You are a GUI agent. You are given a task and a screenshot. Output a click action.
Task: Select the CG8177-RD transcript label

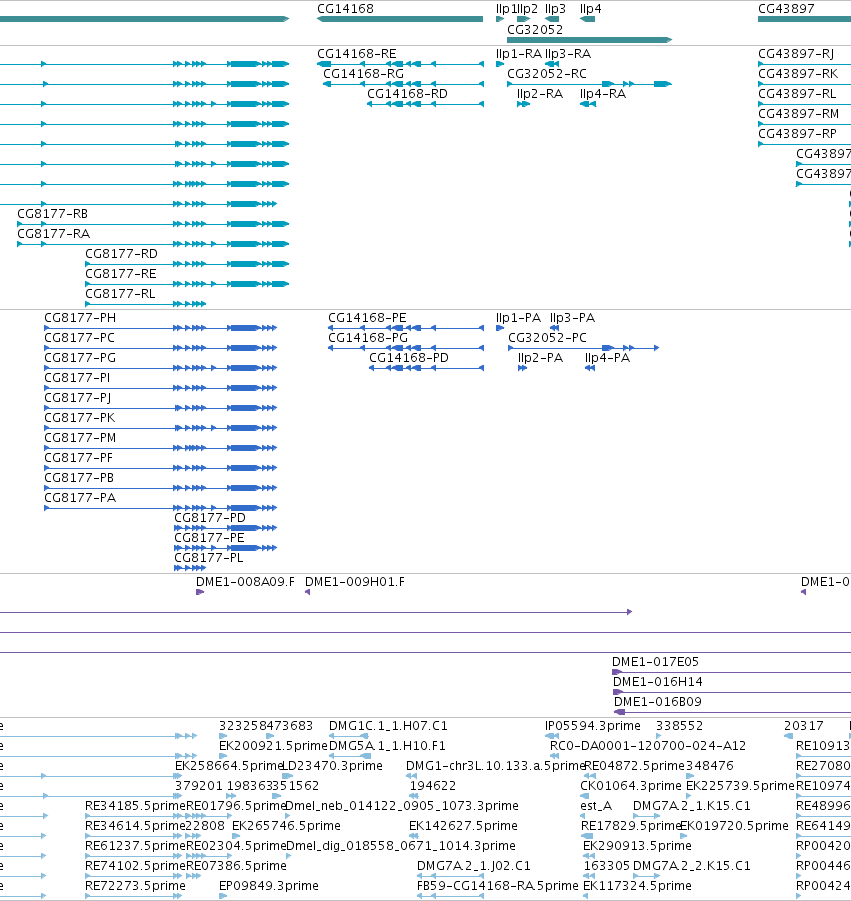tap(121, 254)
